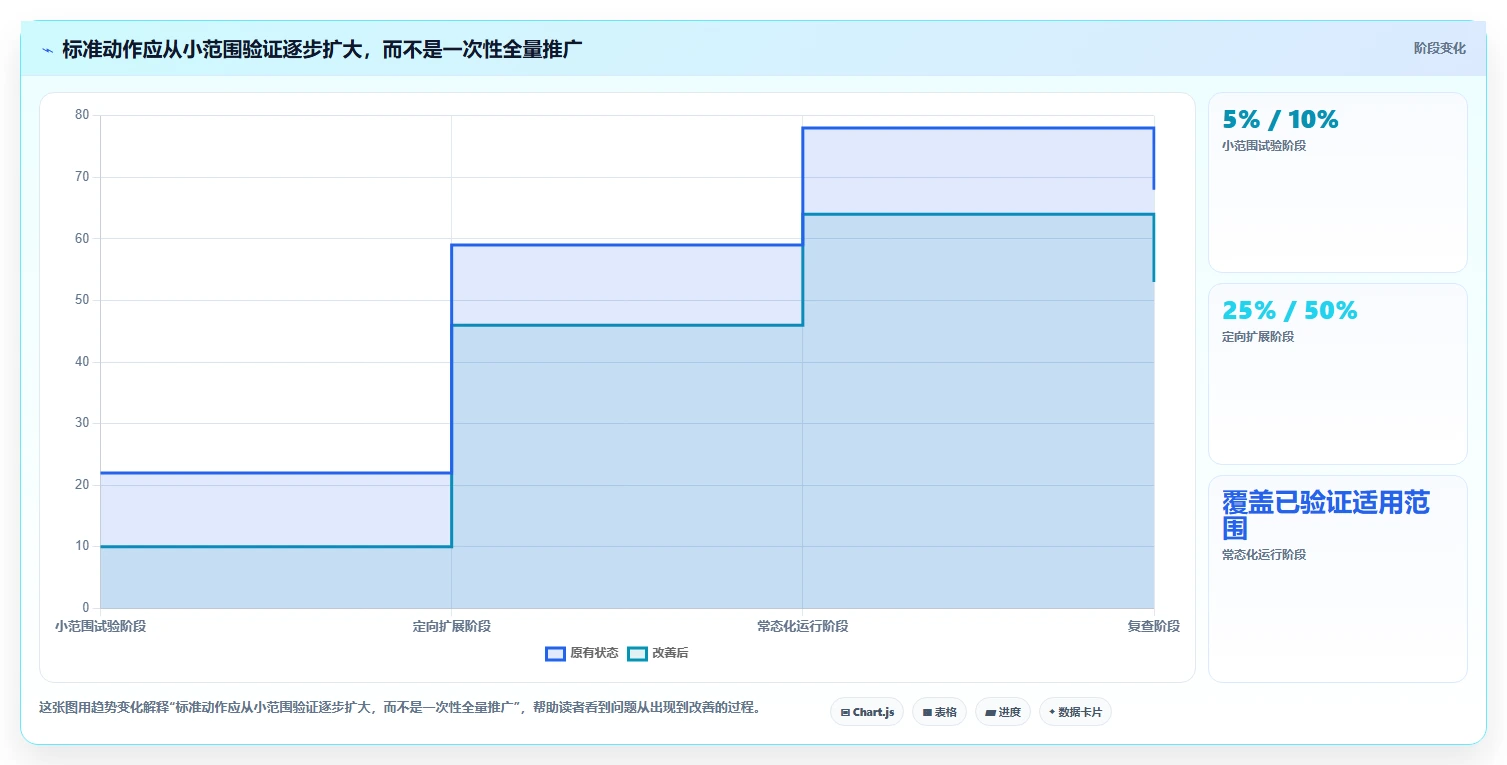The image size is (1507, 765).
Task: Select the 数据卡片 tag pill
Action: pos(1075,712)
